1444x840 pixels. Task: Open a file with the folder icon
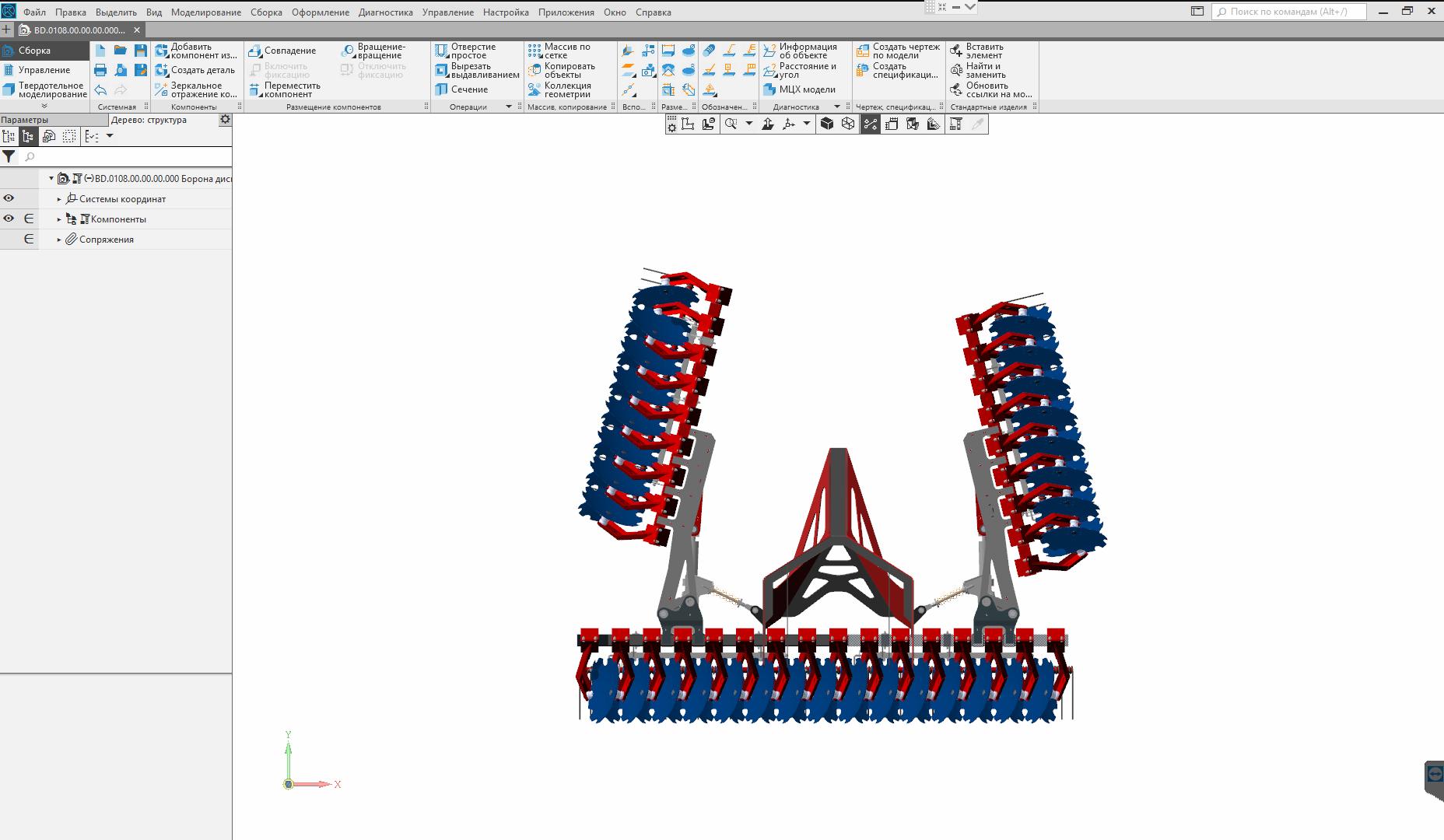[x=120, y=51]
